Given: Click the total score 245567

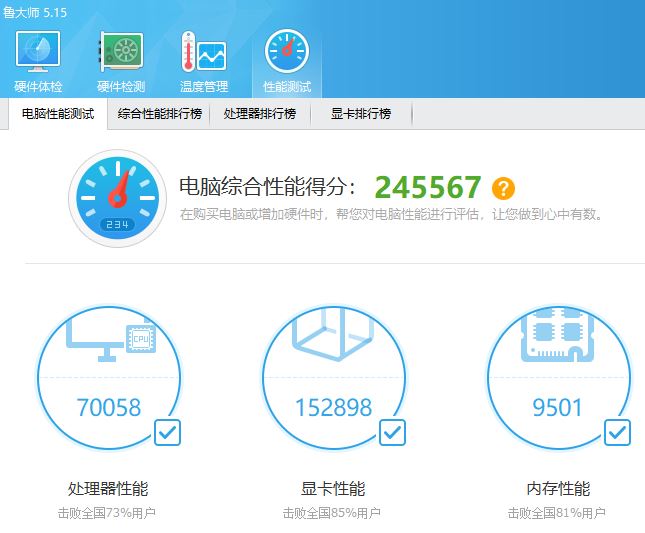Looking at the screenshot, I should click(428, 187).
